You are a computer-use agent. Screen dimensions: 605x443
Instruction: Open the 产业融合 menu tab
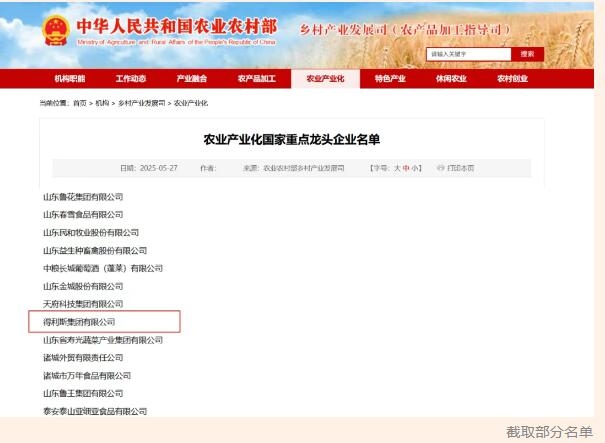pos(192,79)
